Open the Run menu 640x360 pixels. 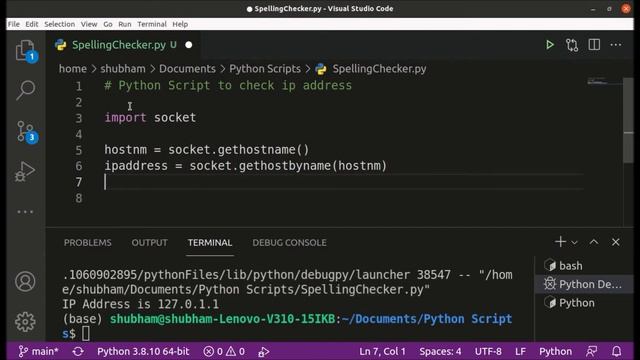point(125,24)
